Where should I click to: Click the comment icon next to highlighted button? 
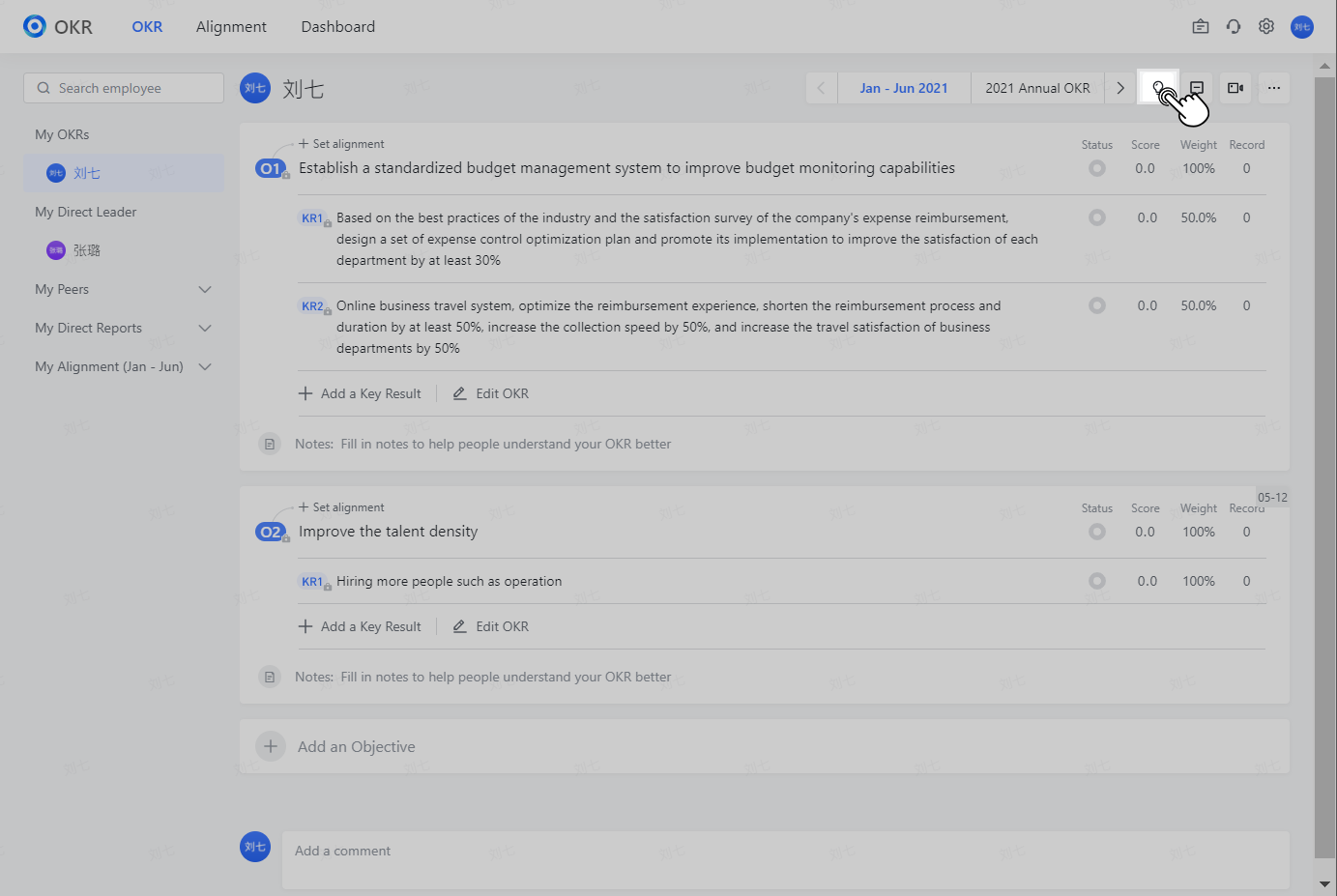(1197, 88)
